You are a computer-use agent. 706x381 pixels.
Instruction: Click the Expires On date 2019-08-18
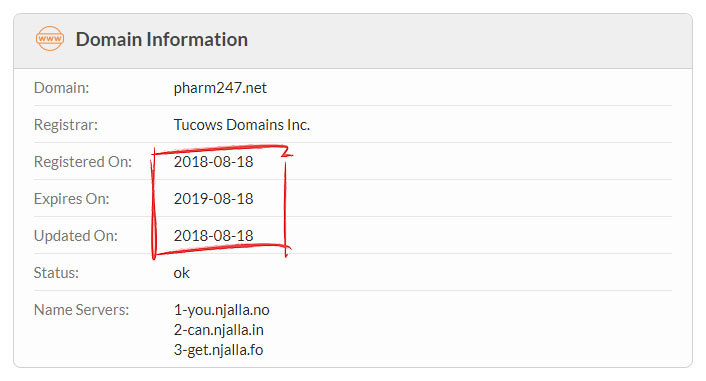point(213,199)
